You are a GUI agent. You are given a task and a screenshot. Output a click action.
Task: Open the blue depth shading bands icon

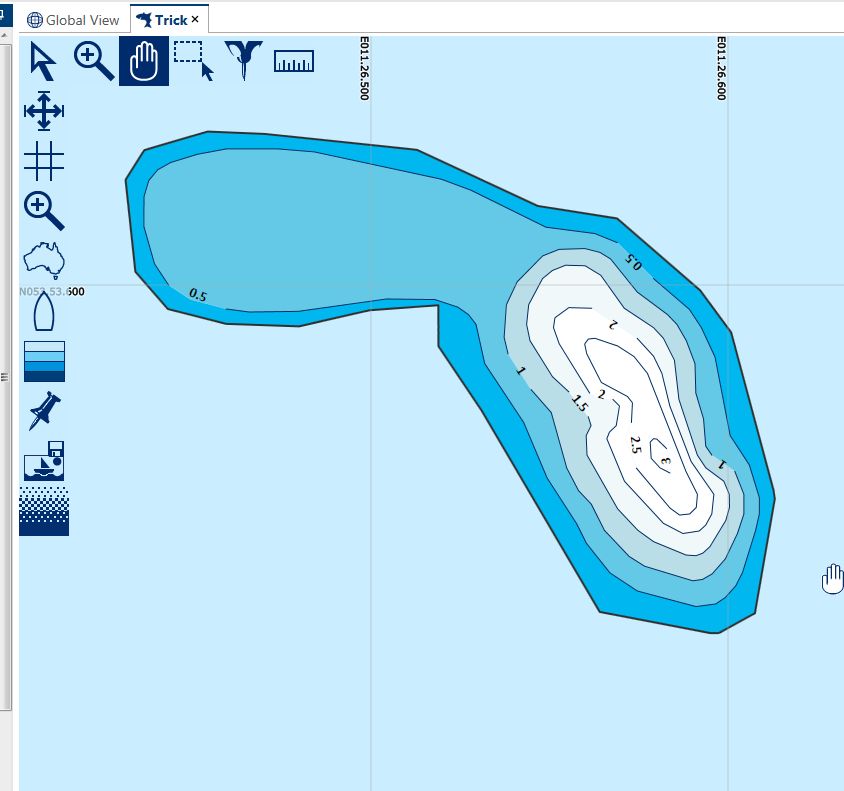point(43,361)
